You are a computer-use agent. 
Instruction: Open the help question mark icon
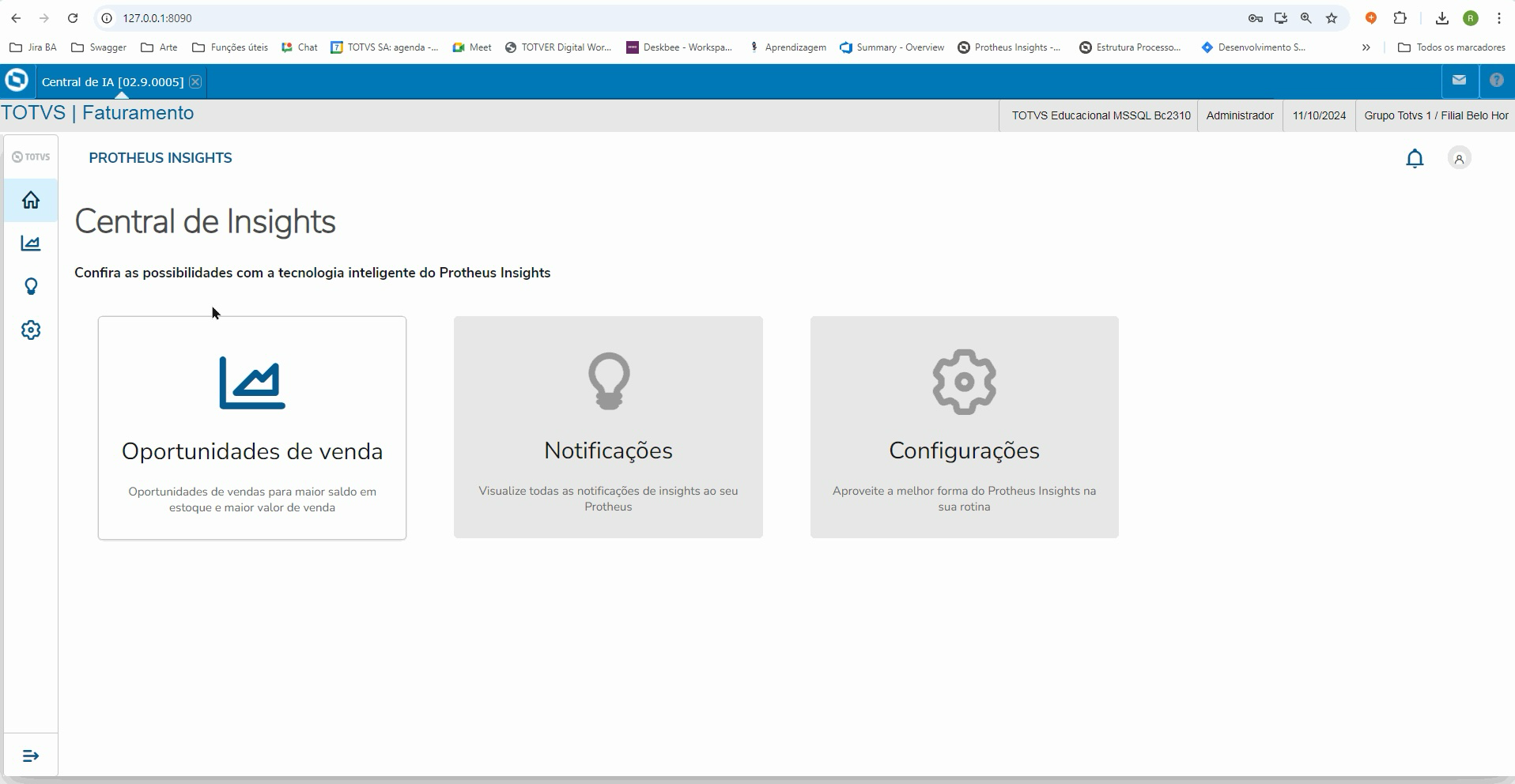pos(1497,80)
